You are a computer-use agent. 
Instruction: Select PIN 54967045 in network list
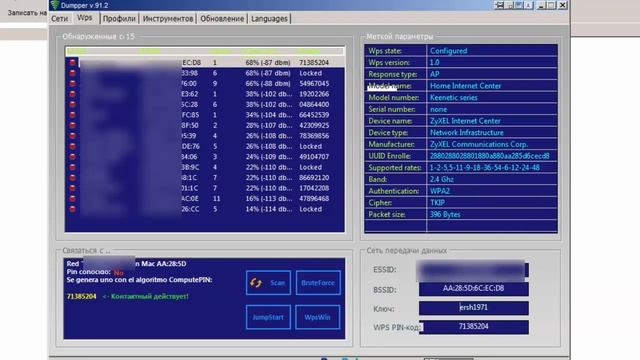[314, 83]
